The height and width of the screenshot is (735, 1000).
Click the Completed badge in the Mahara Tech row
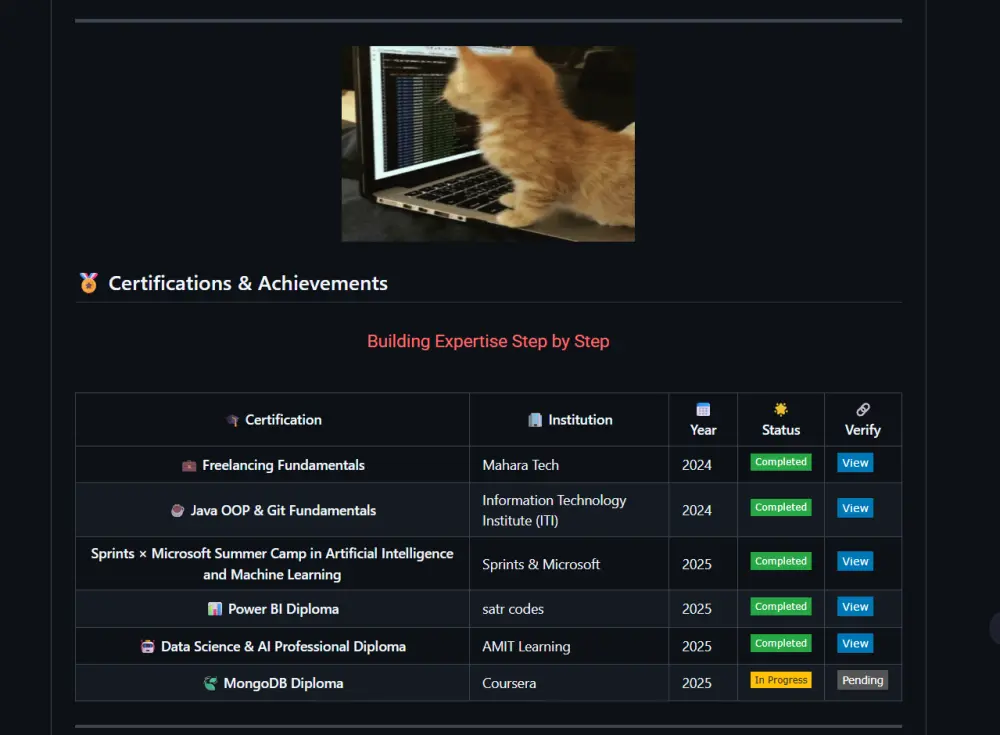pyautogui.click(x=780, y=462)
